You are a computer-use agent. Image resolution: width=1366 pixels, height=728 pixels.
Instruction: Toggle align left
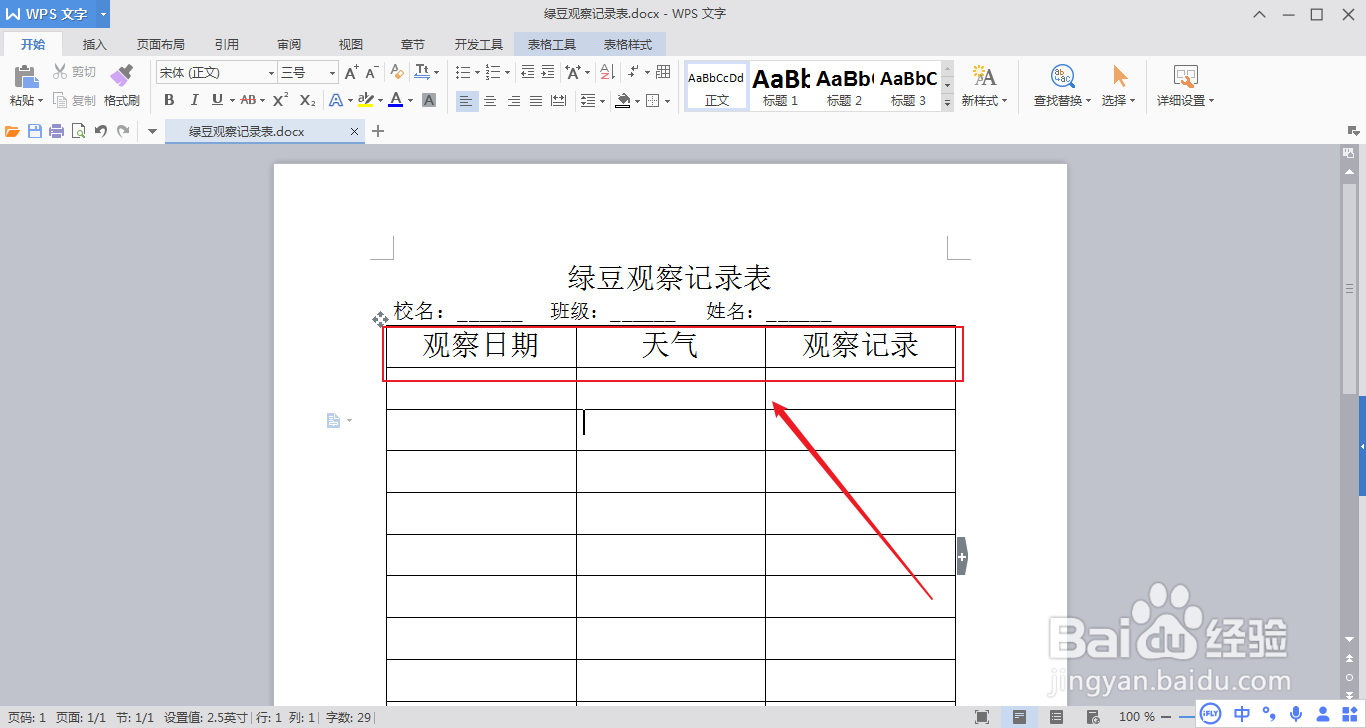(x=467, y=100)
